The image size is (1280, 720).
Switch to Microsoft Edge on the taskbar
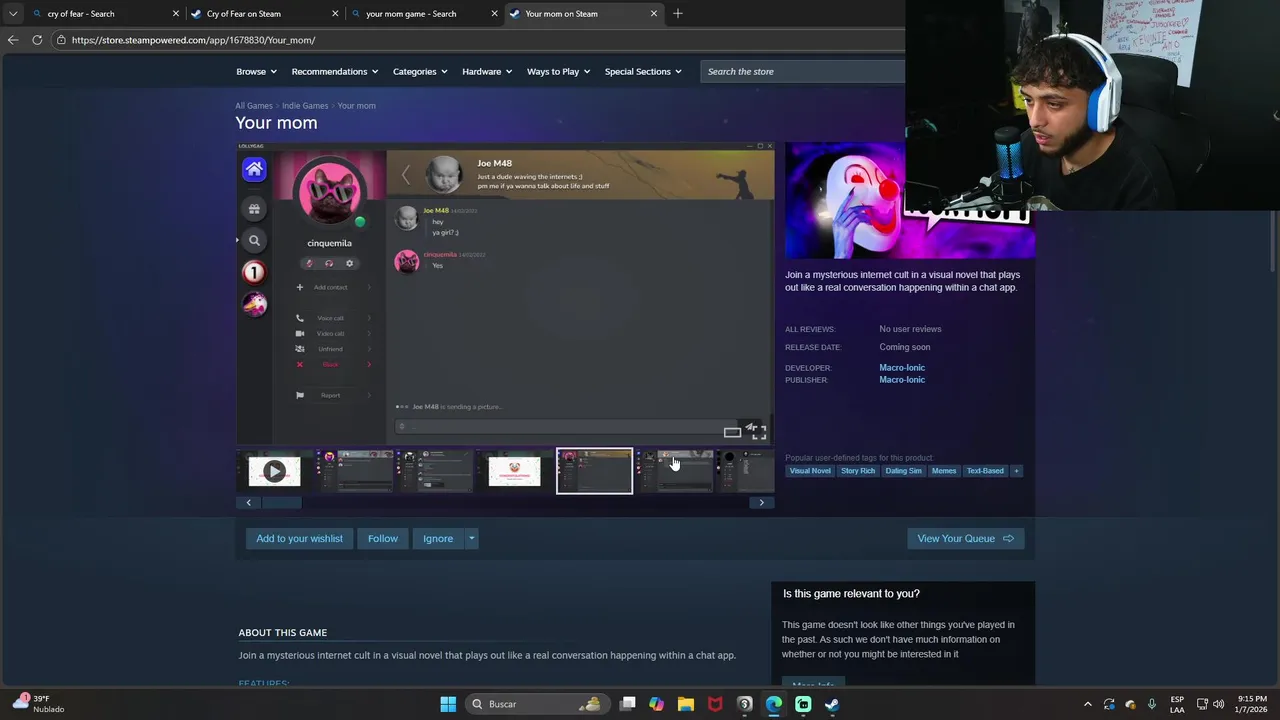pos(774,704)
